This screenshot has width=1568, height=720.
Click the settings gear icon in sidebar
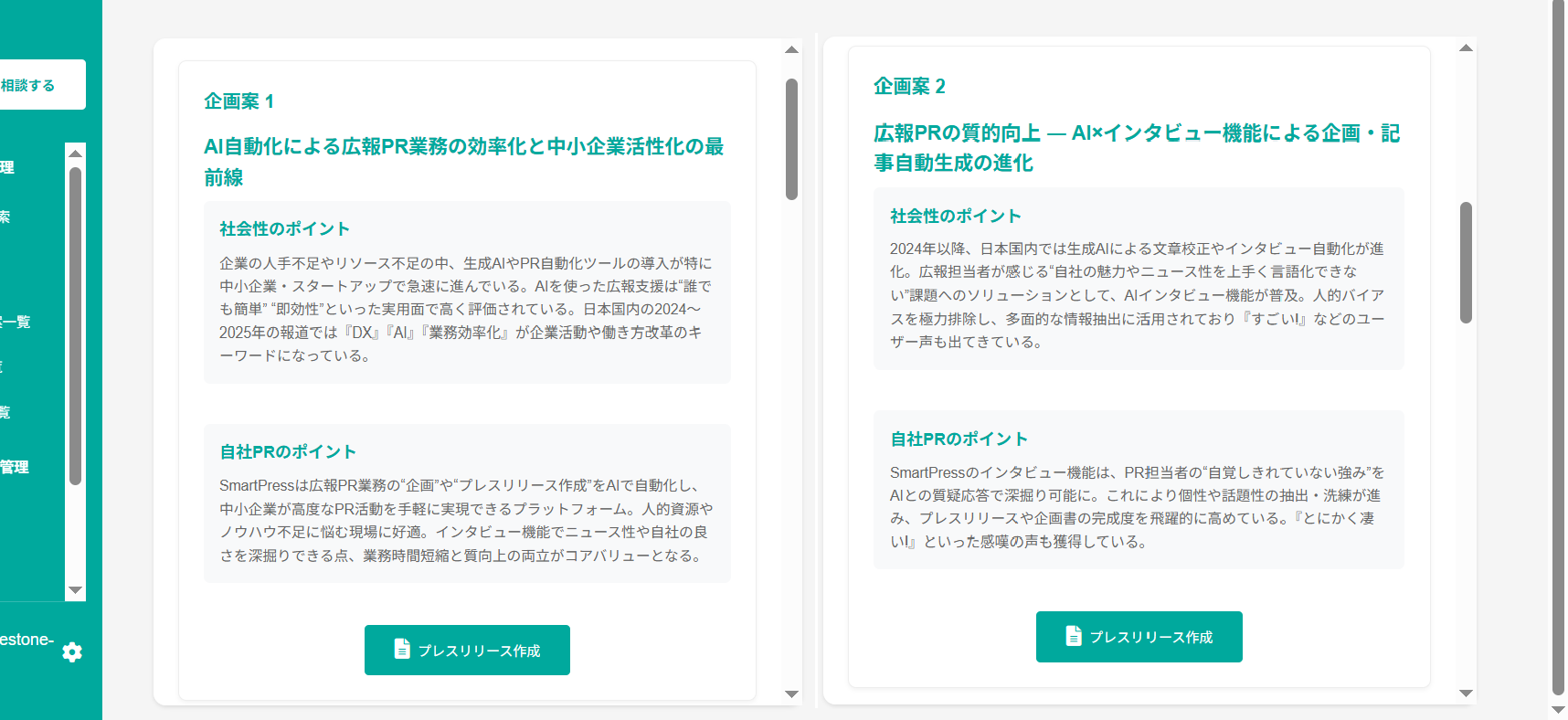coord(72,651)
